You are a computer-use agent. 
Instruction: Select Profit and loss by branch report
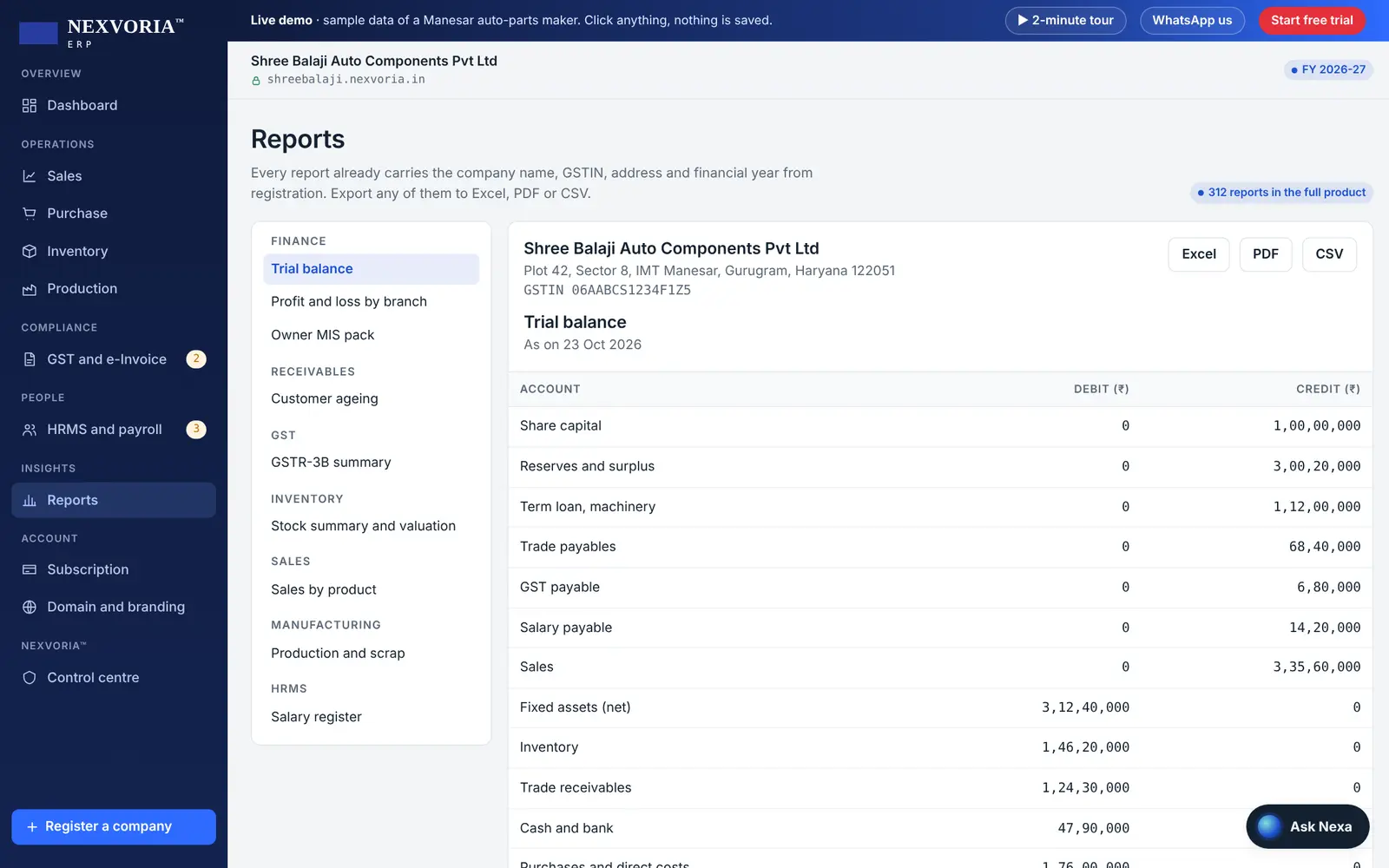tap(371, 302)
